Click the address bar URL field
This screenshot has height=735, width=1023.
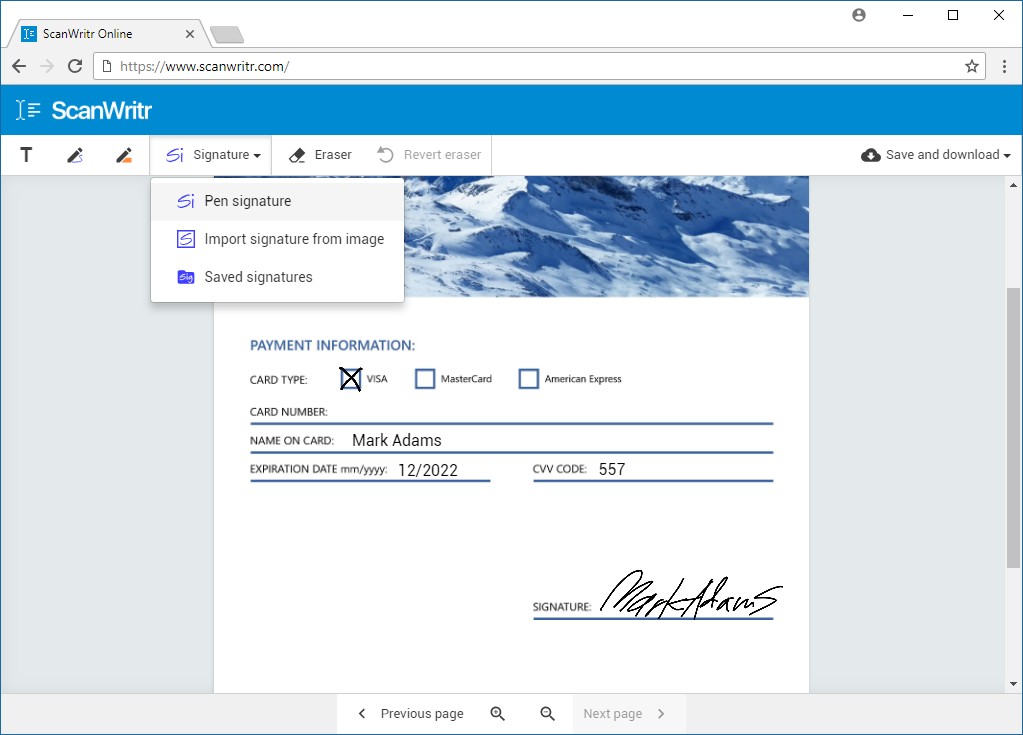click(530, 66)
